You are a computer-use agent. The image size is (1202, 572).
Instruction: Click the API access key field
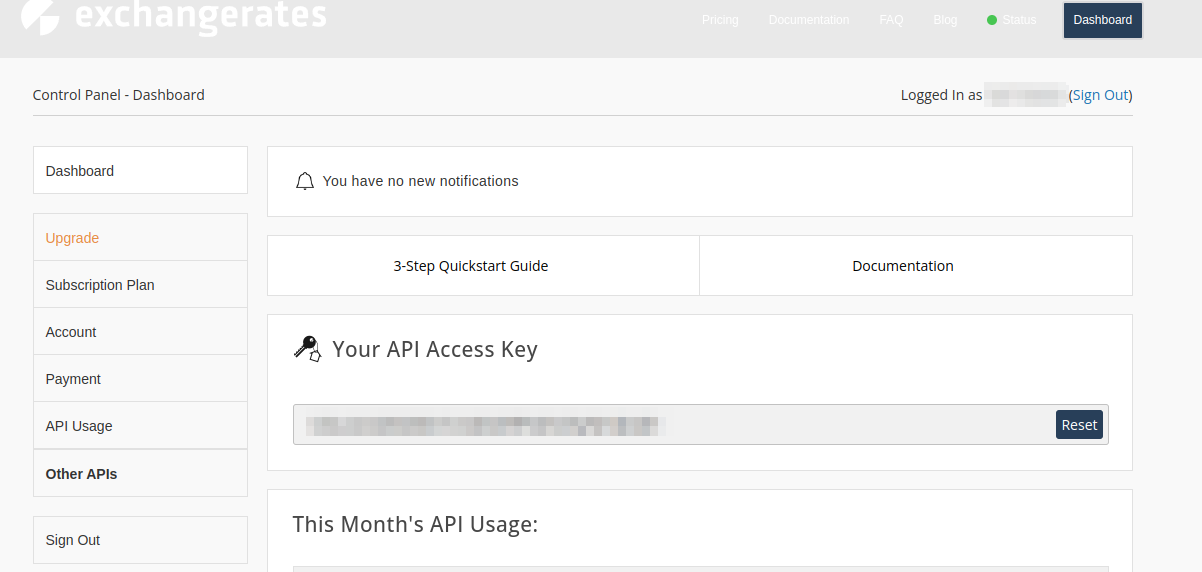[x=670, y=425]
